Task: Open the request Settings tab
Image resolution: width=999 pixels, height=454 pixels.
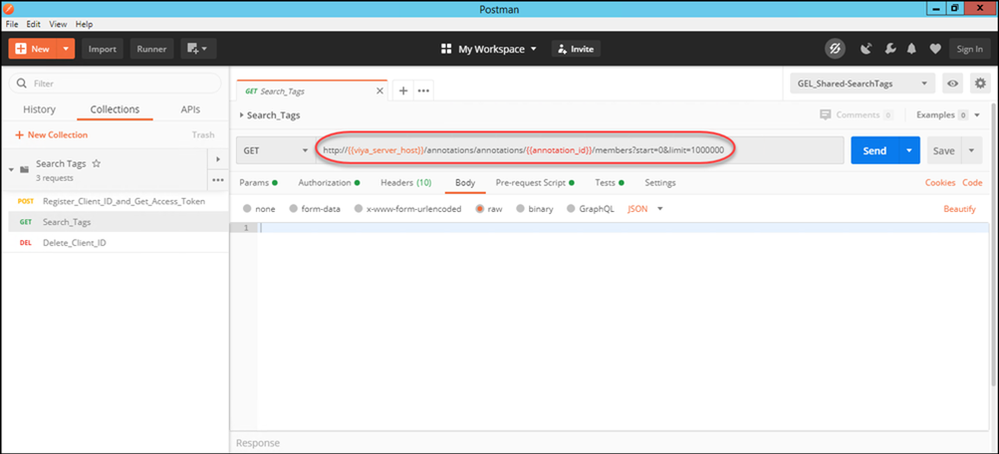Action: 660,183
